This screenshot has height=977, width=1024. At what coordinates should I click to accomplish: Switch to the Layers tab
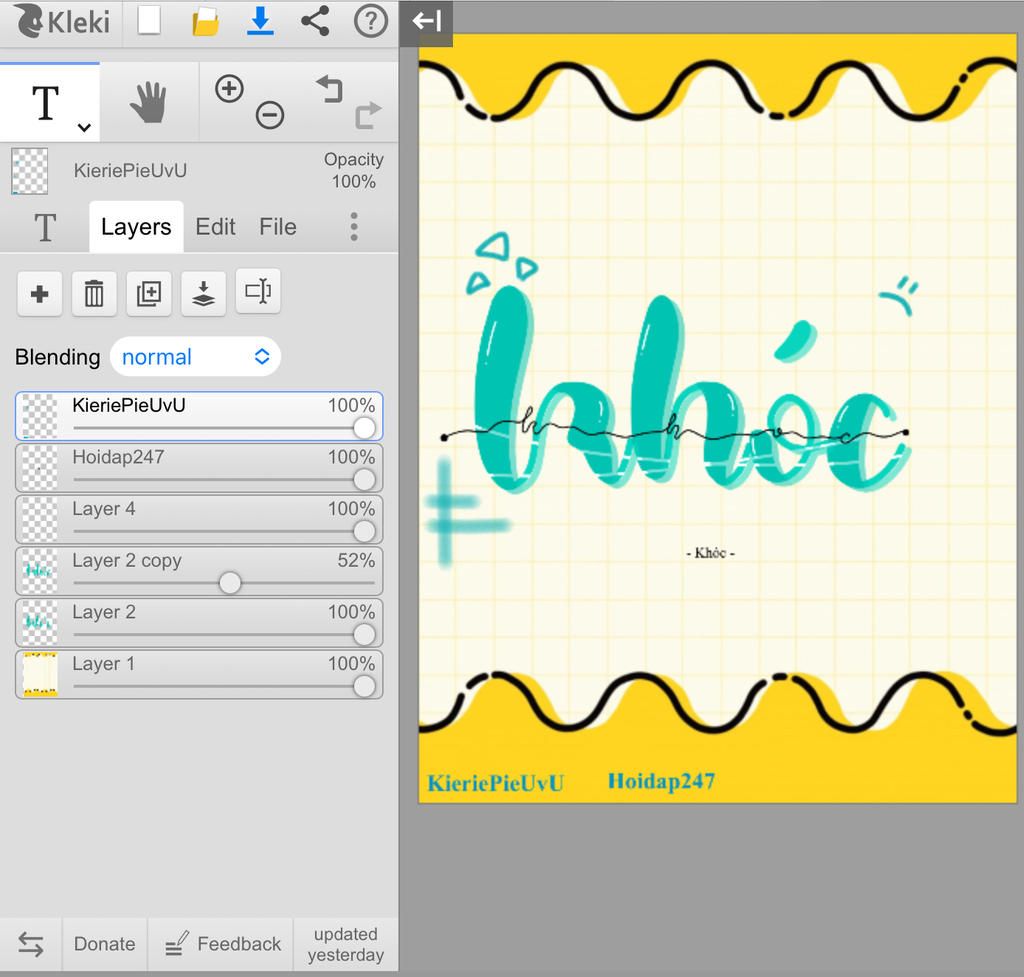136,227
